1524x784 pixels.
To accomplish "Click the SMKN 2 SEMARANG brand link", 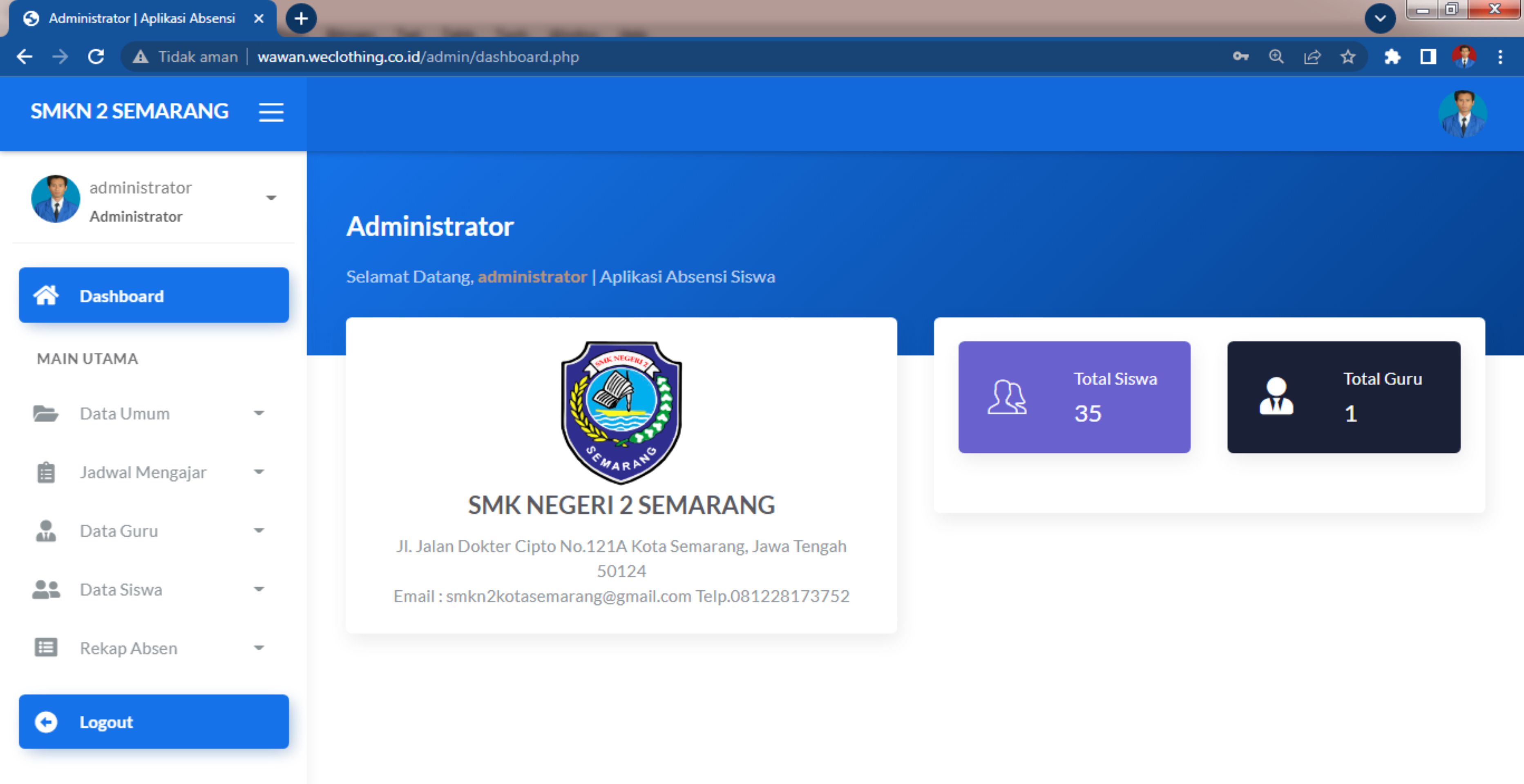I will (x=129, y=112).
